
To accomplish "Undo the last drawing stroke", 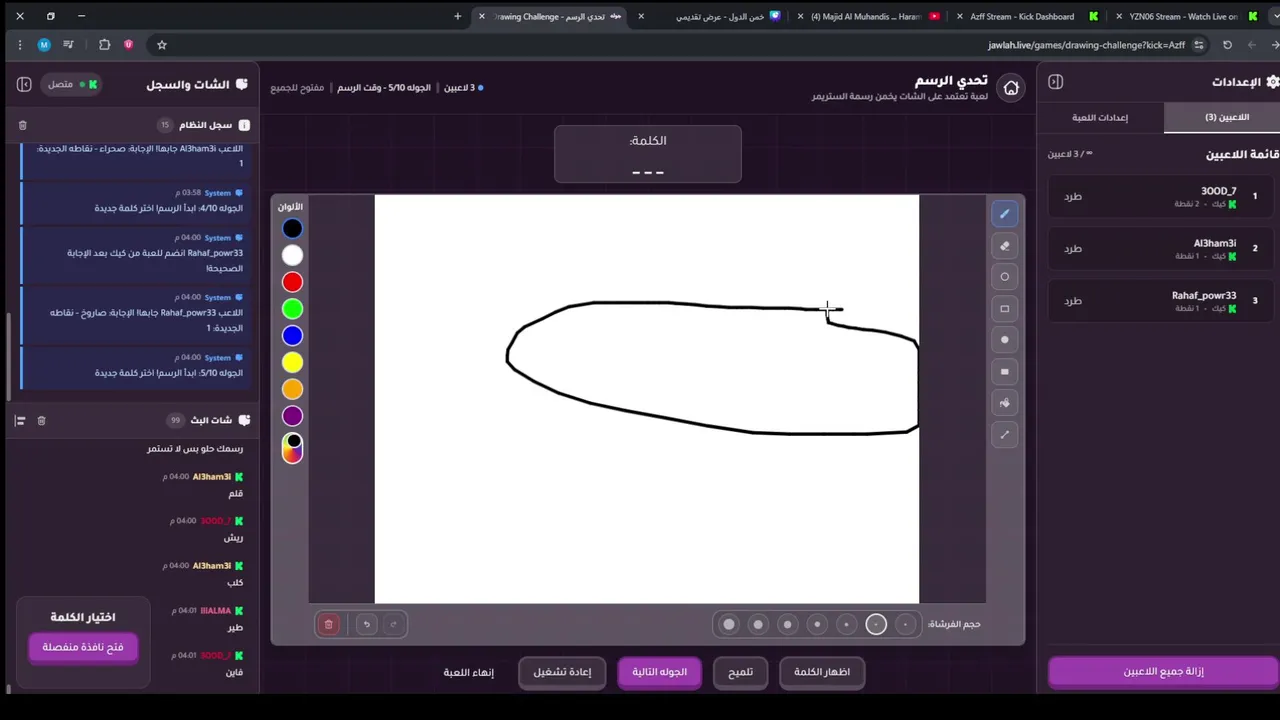I will tap(366, 624).
